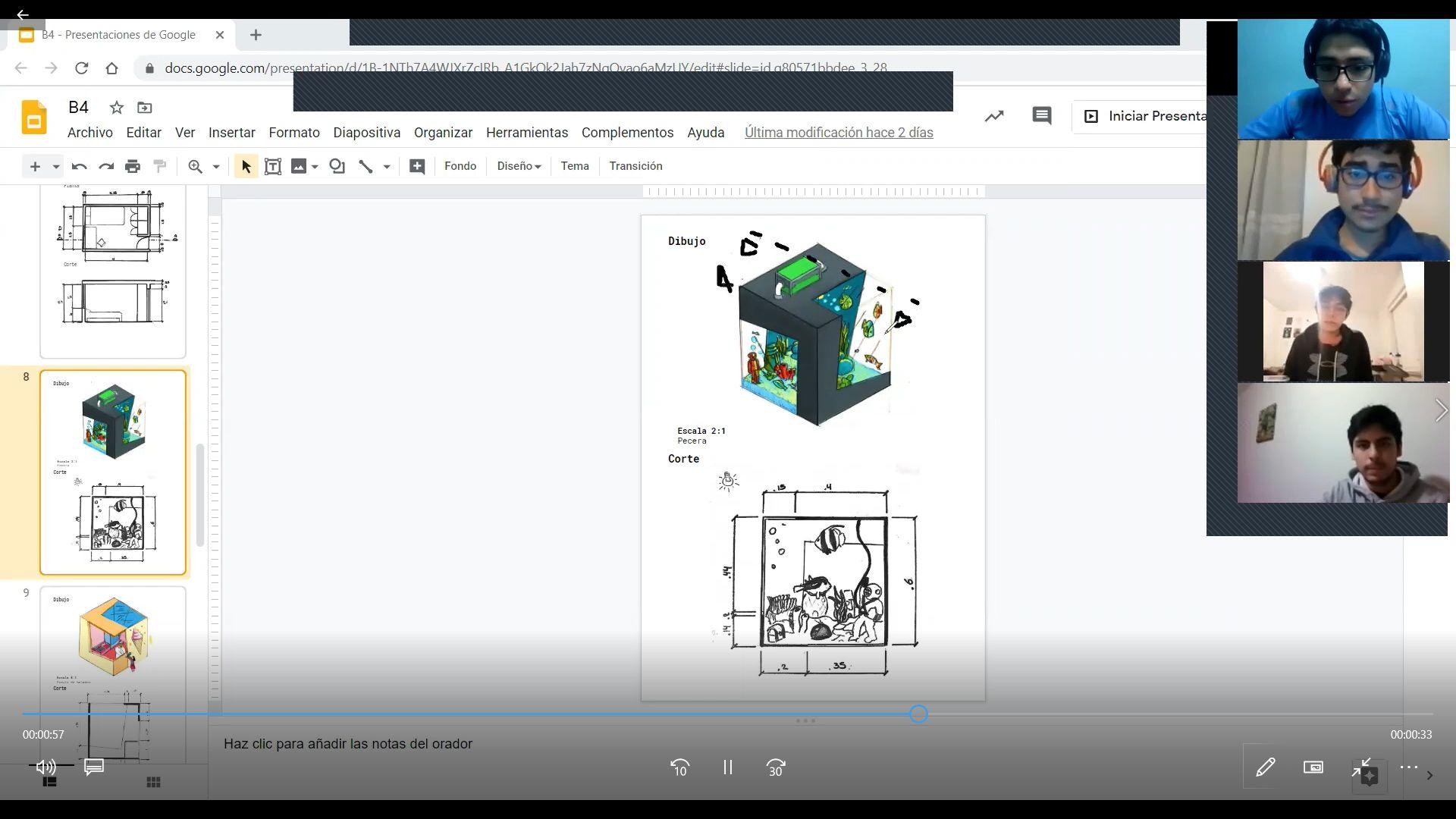Screen dimensions: 1456x819
Task: Click speaker notes field Haz clic para añadir
Action: pos(348,744)
